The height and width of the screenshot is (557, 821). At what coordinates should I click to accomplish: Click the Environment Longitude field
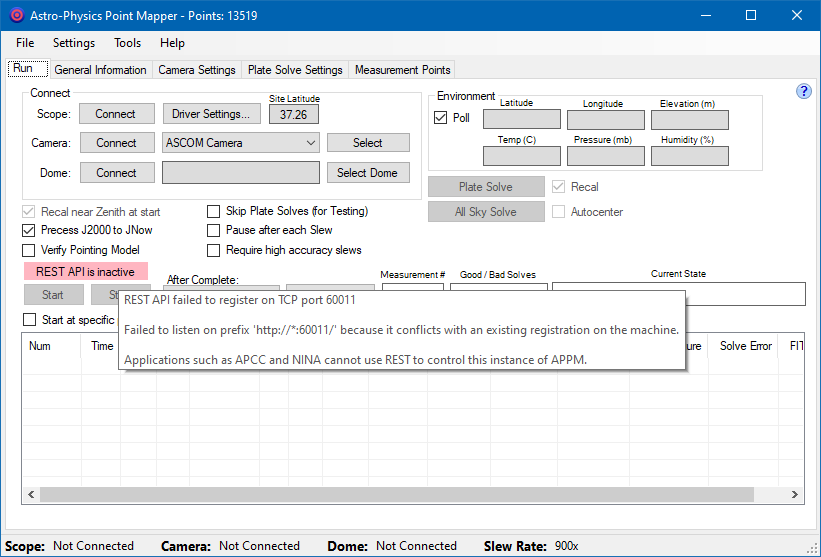pyautogui.click(x=606, y=119)
